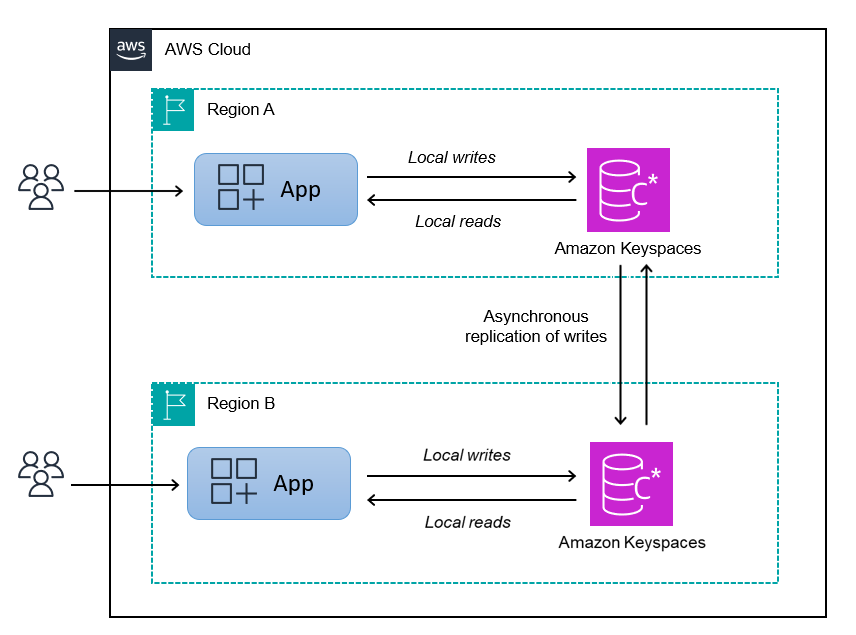Open the App service icon in Region A
Viewport: 856px width, 635px height.
pos(275,189)
